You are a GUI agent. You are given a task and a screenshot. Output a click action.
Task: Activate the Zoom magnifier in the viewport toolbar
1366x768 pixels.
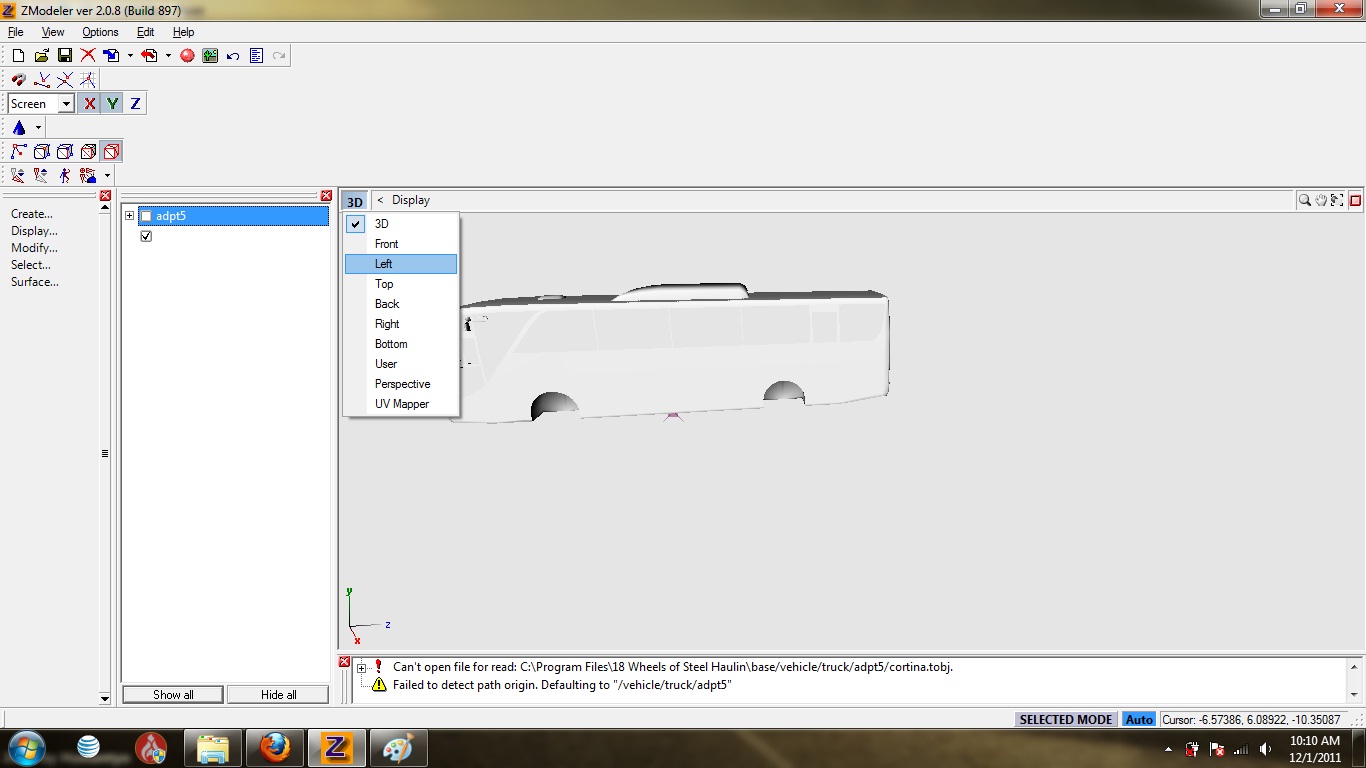(1305, 200)
